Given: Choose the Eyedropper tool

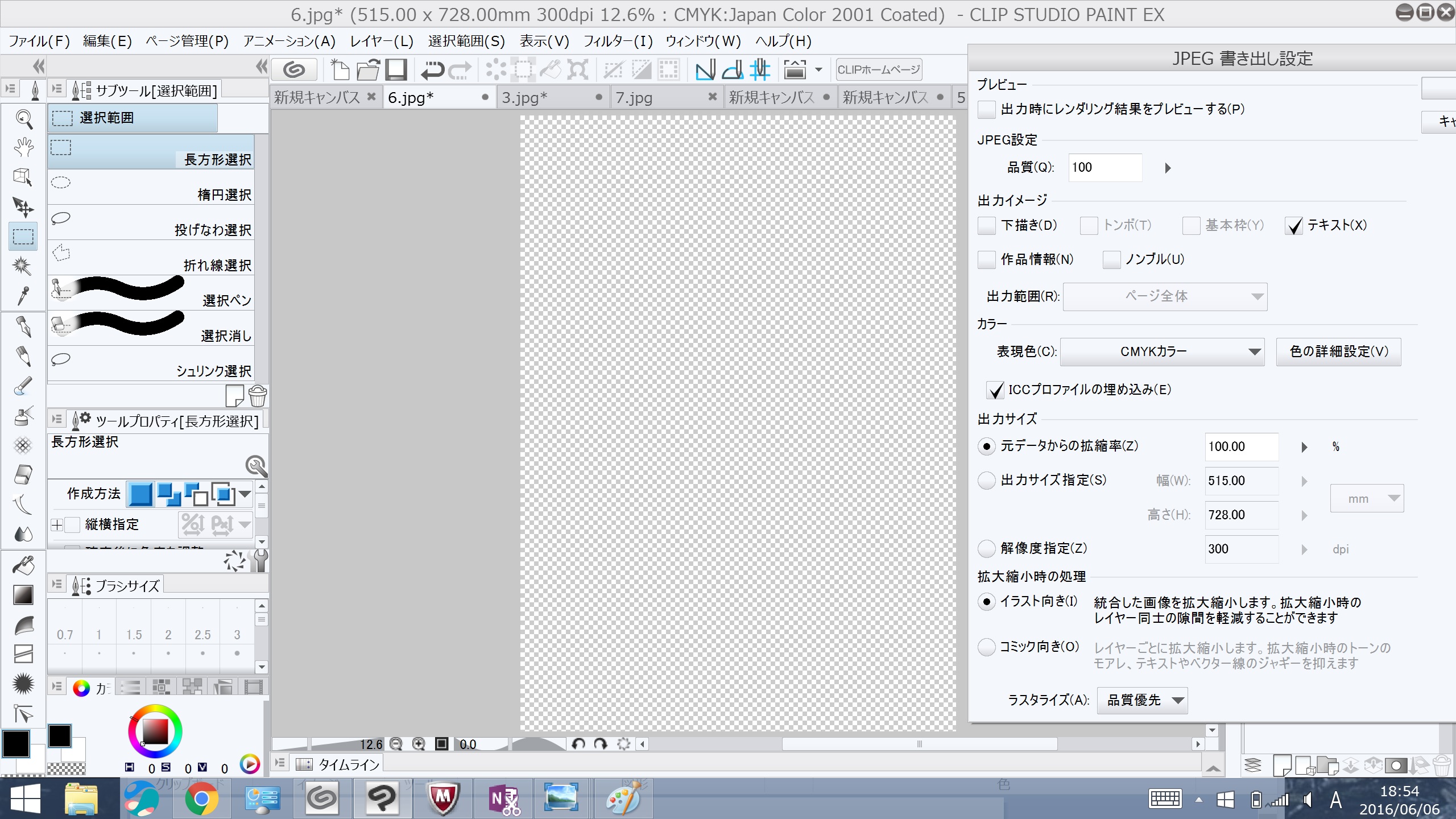Looking at the screenshot, I should click(23, 296).
